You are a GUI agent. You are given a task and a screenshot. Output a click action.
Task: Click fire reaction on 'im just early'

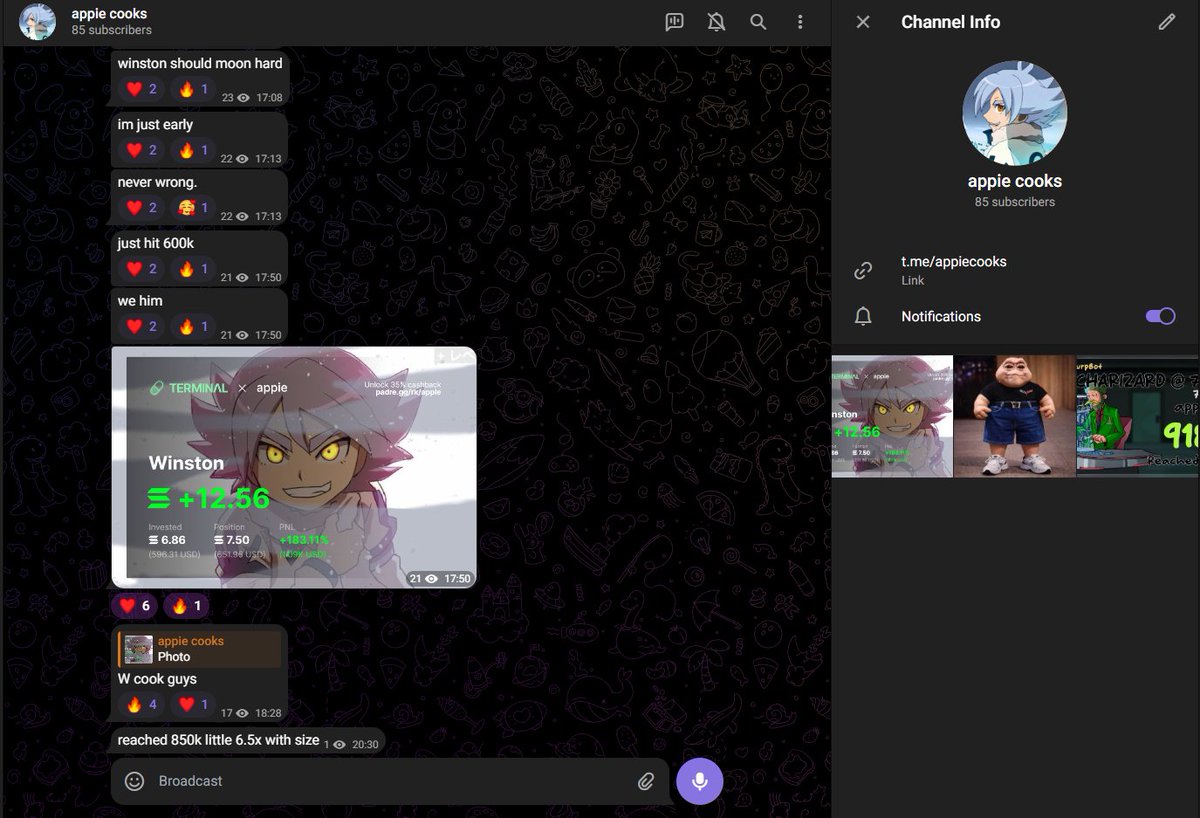[x=193, y=150]
